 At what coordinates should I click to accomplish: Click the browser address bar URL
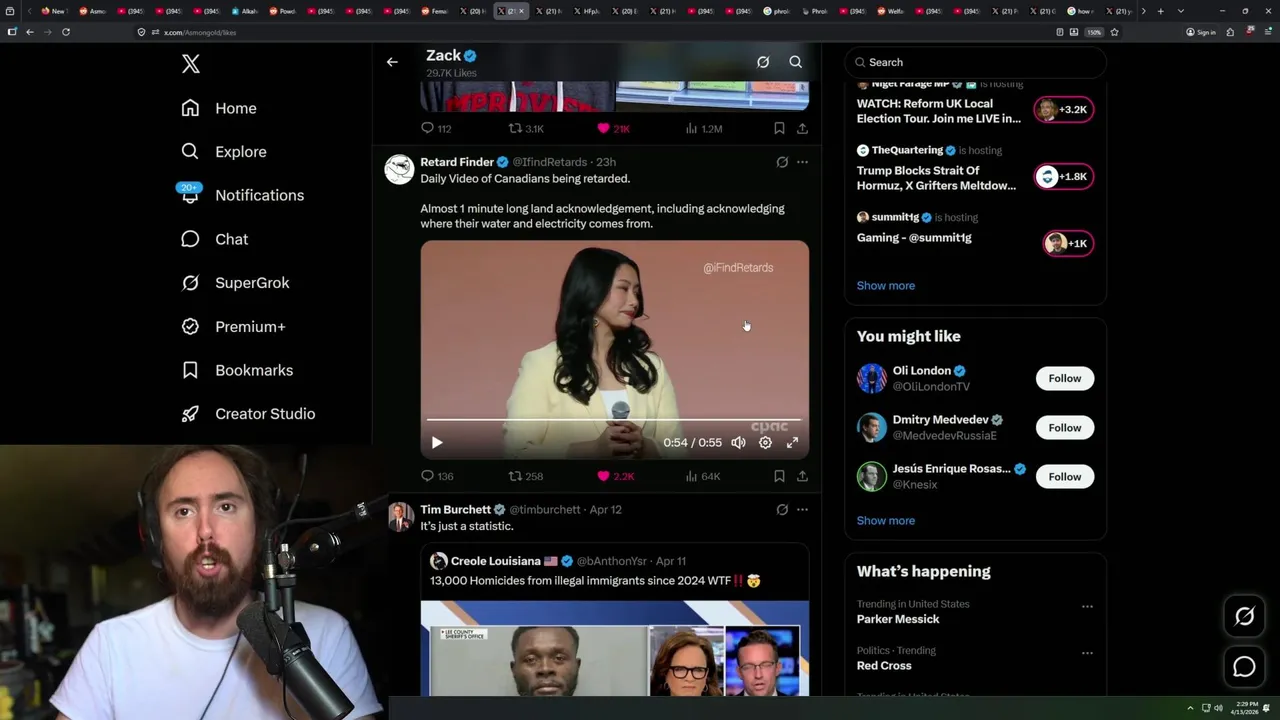(x=200, y=32)
